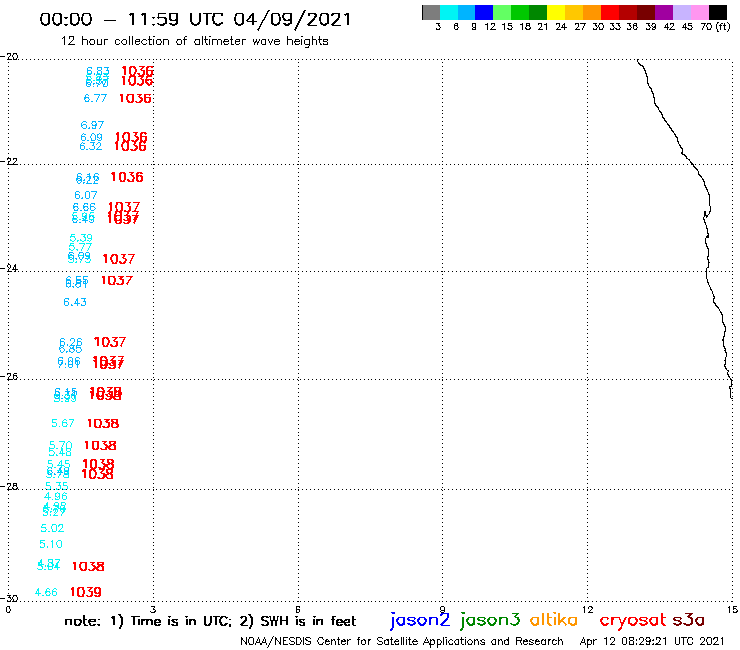The width and height of the screenshot is (740, 650).
Task: Click the wave height value 4.96
Action: 56,496
